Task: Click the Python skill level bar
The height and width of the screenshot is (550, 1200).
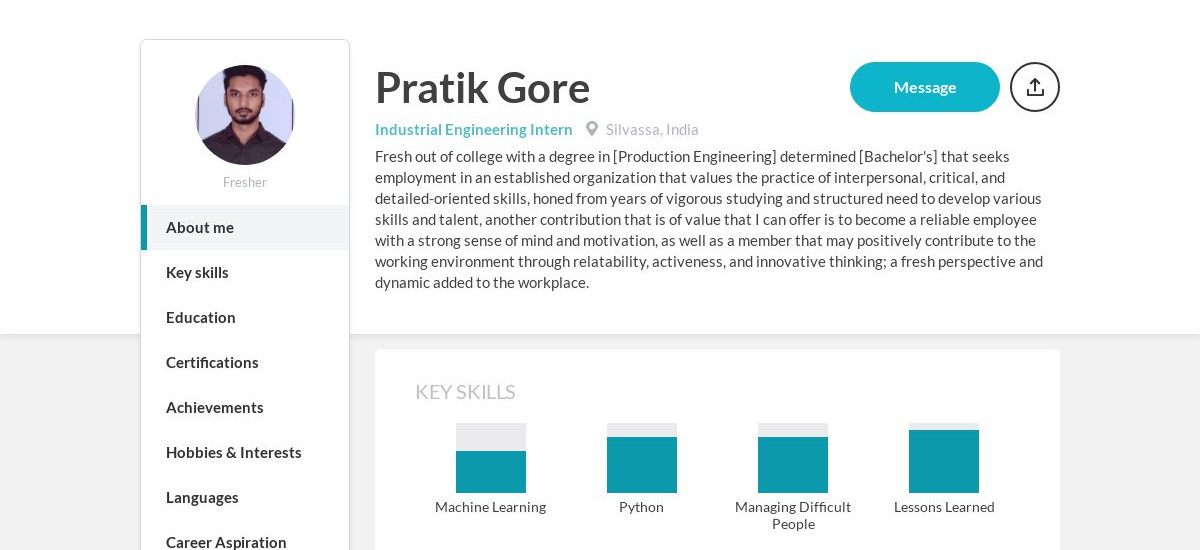Action: coord(642,458)
